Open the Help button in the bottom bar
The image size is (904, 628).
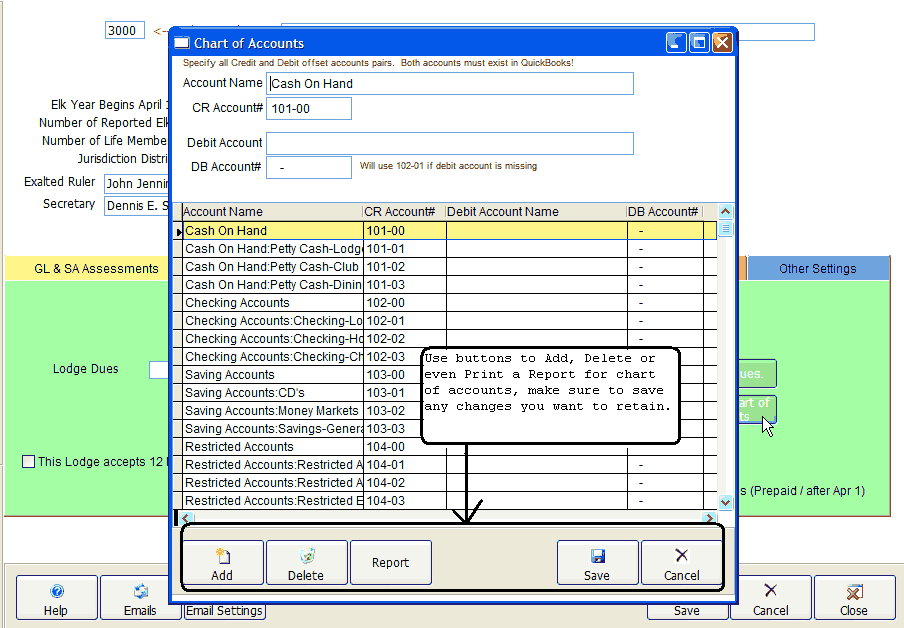pyautogui.click(x=57, y=598)
